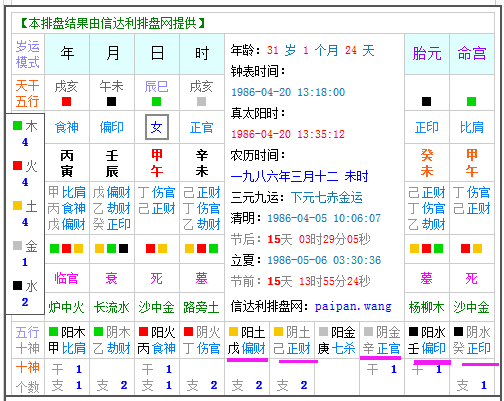This screenshot has width=504, height=401.
Task: Select the 丙寅 year pillar
Action: point(67,163)
